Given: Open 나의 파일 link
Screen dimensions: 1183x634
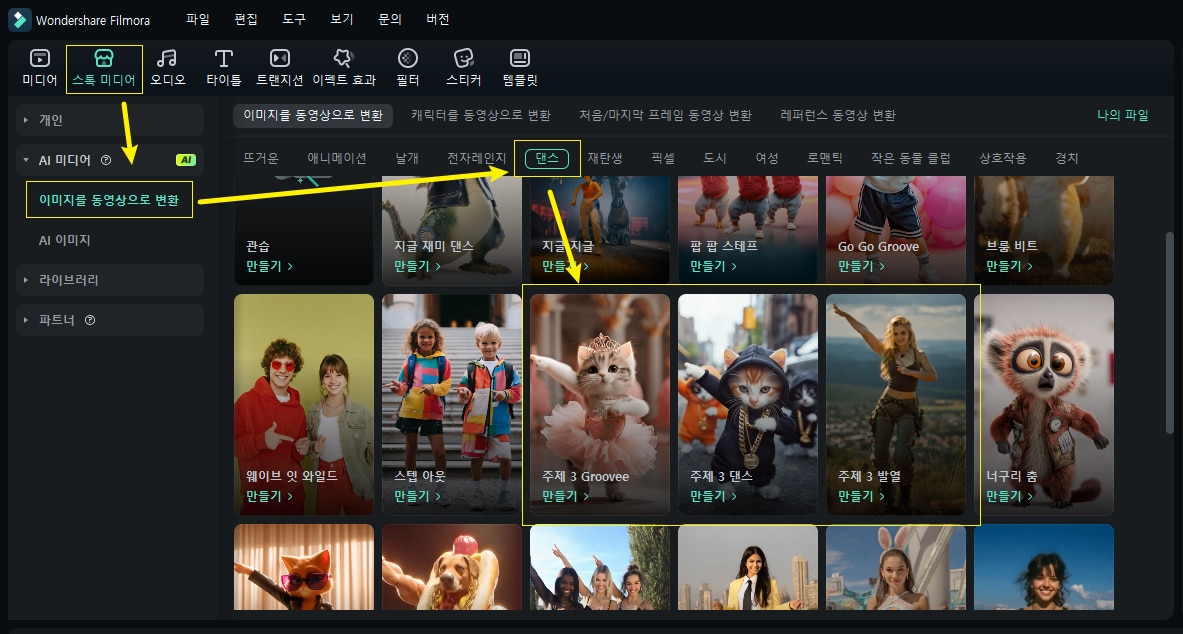Looking at the screenshot, I should point(1123,115).
